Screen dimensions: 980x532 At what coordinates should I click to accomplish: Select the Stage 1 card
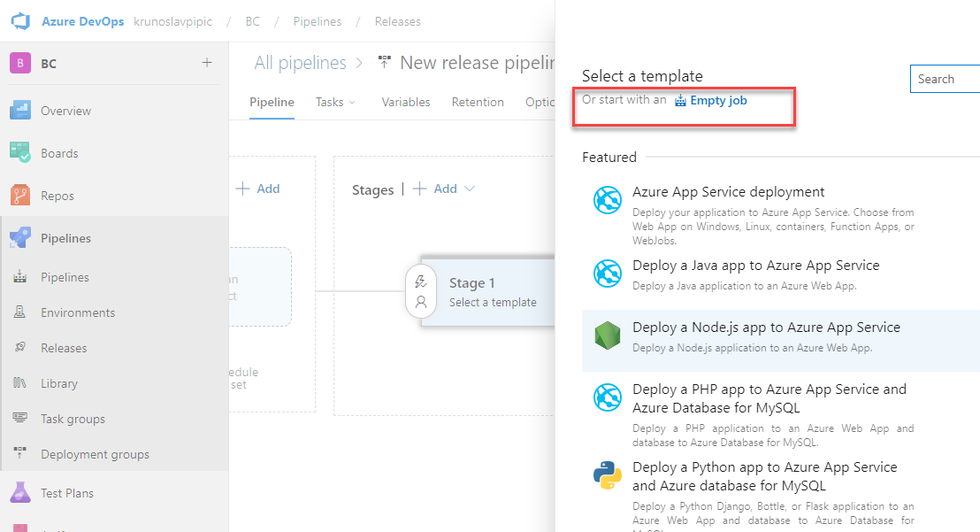click(x=488, y=292)
